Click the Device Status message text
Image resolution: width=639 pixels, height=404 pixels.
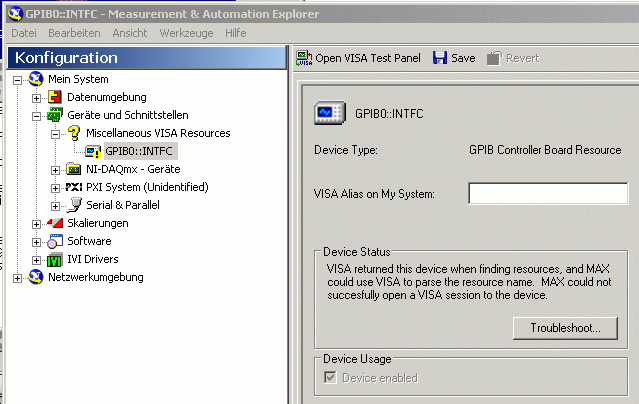point(469,282)
